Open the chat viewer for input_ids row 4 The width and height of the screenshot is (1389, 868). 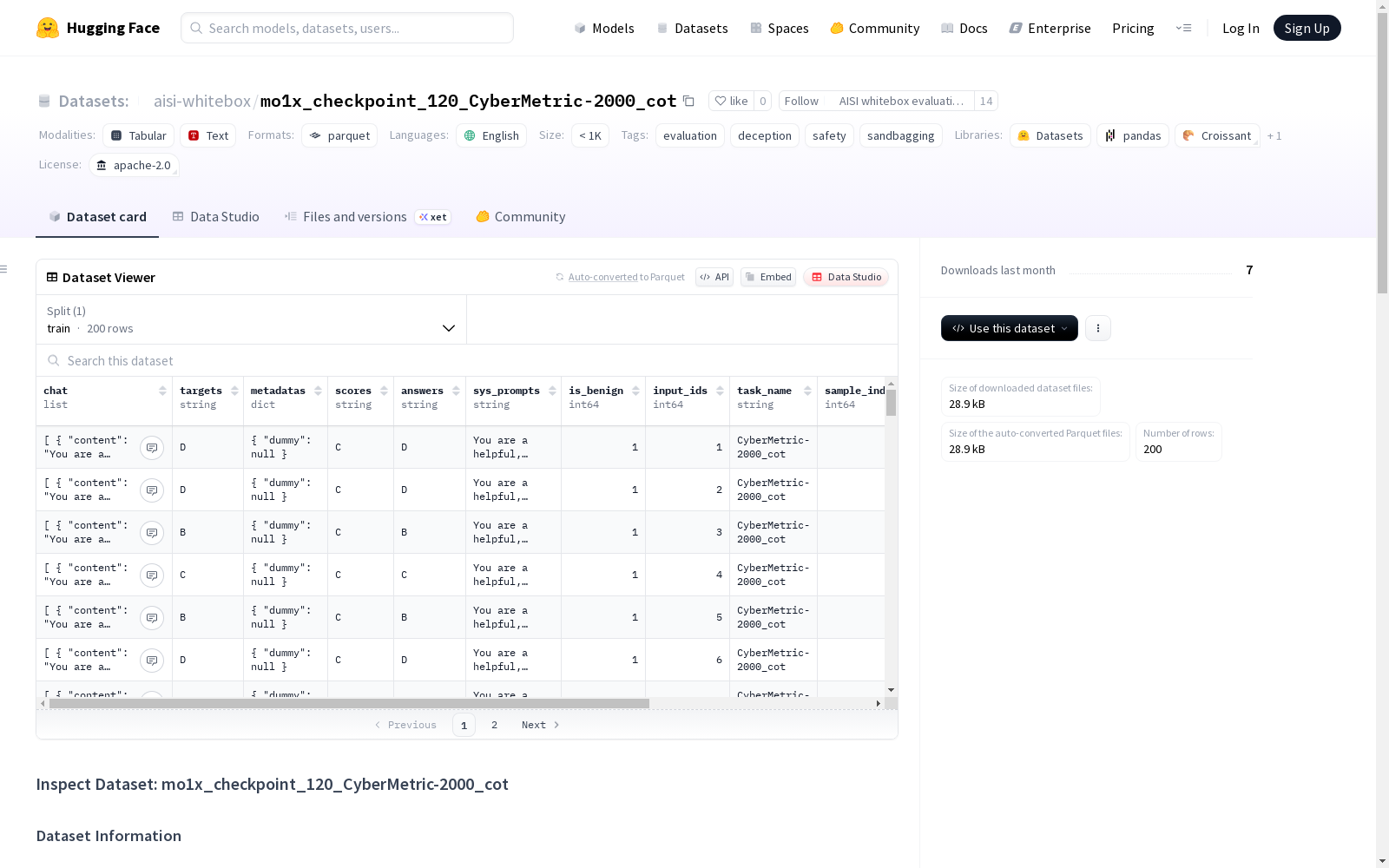[x=152, y=575]
